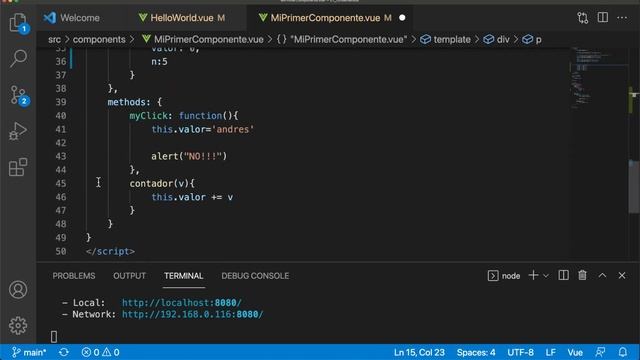640x360 pixels.
Task: Open the localhost:8080 link in terminal
Action: click(182, 303)
